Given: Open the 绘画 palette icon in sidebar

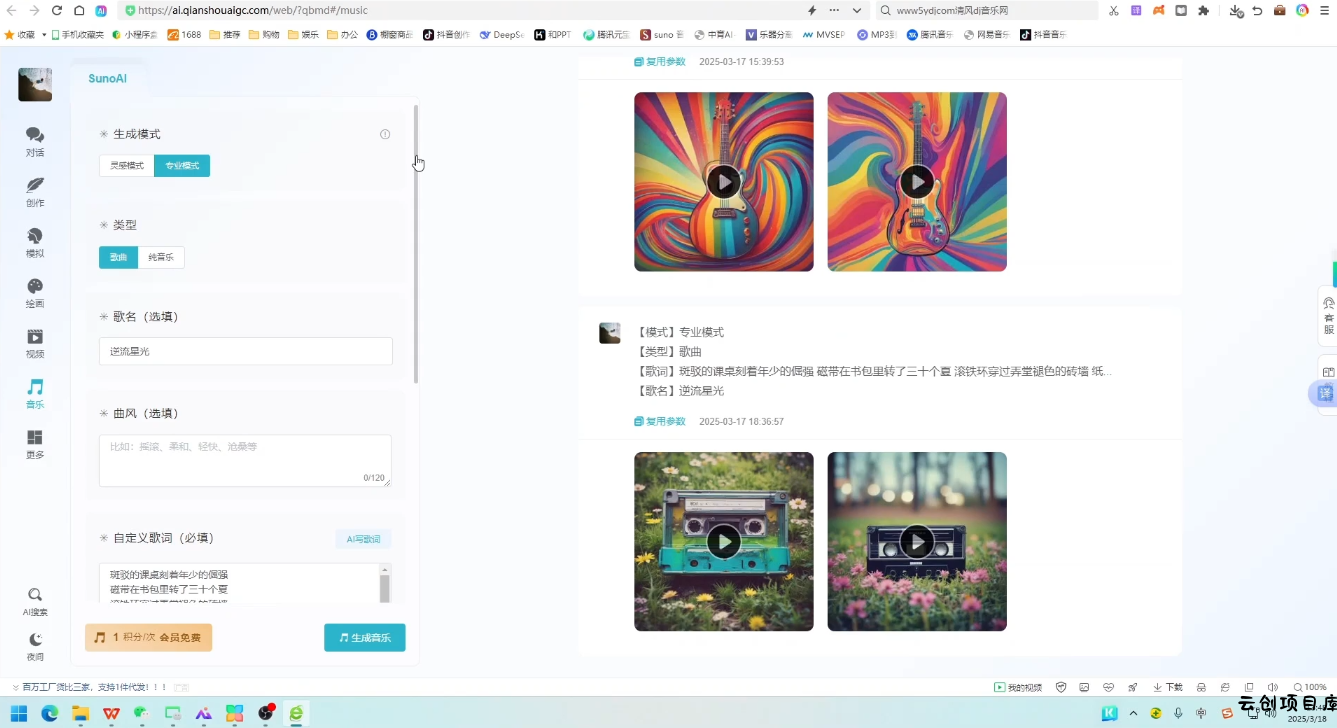Looking at the screenshot, I should 35,292.
